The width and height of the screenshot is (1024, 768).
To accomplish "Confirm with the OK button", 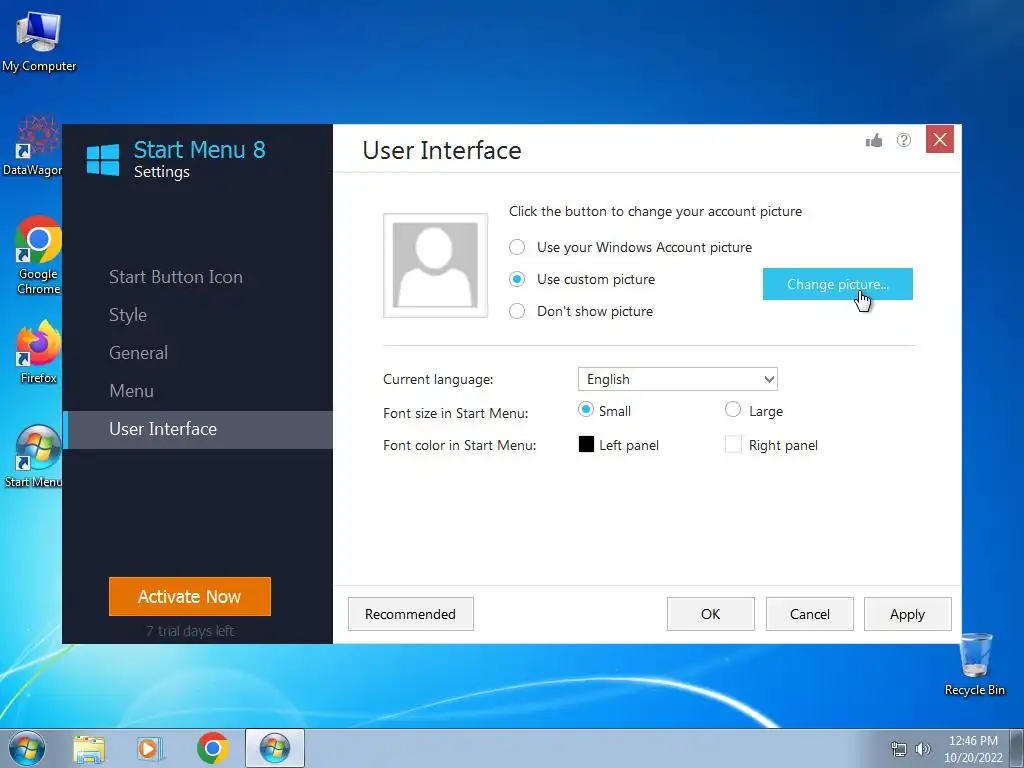I will click(711, 615).
